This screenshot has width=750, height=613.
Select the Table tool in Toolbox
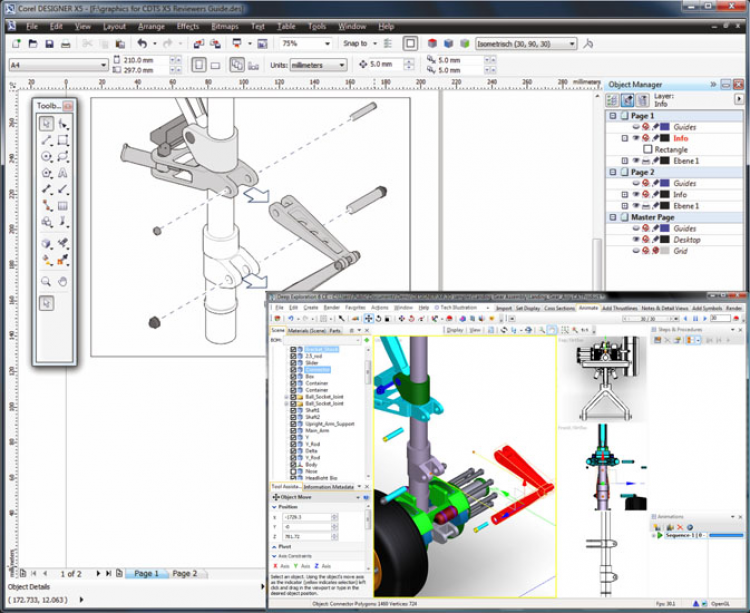tap(63, 206)
